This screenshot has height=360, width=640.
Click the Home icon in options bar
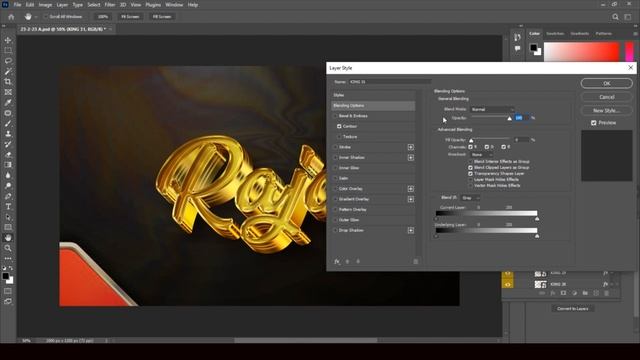[x=11, y=17]
